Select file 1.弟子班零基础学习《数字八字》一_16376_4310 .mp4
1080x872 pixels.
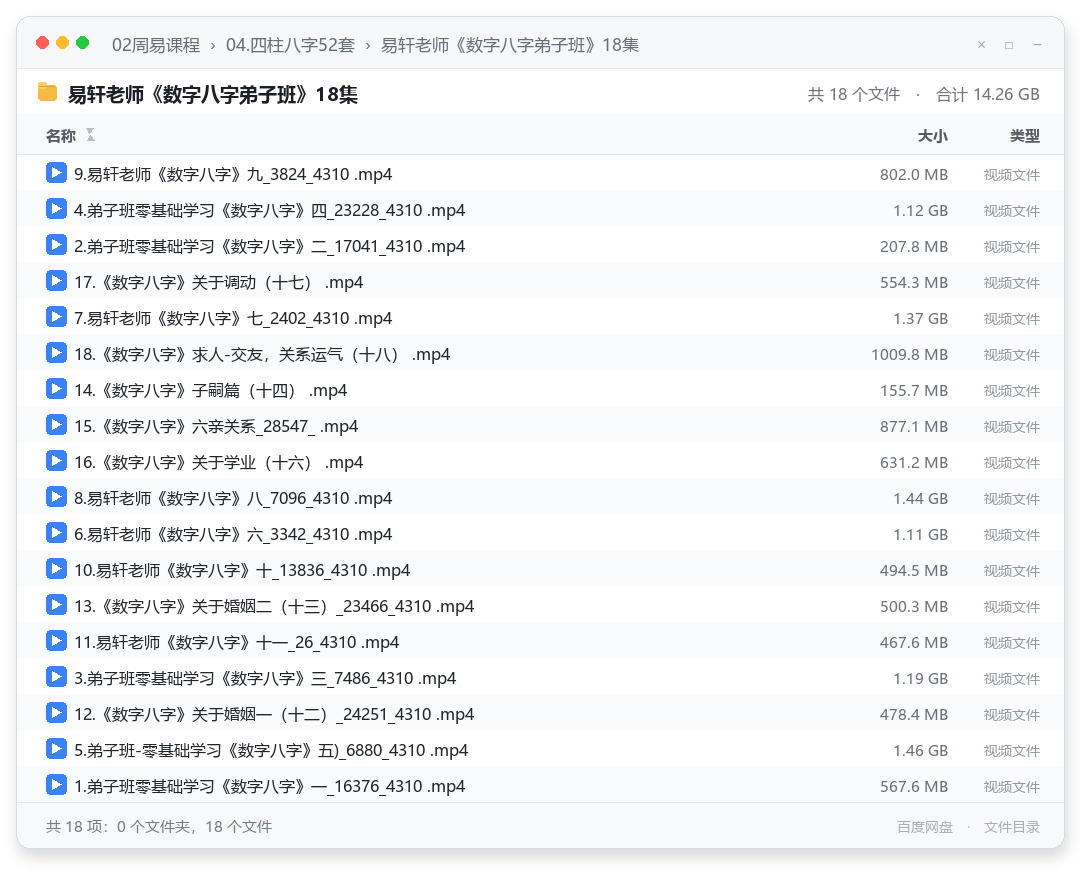pyautogui.click(x=540, y=786)
